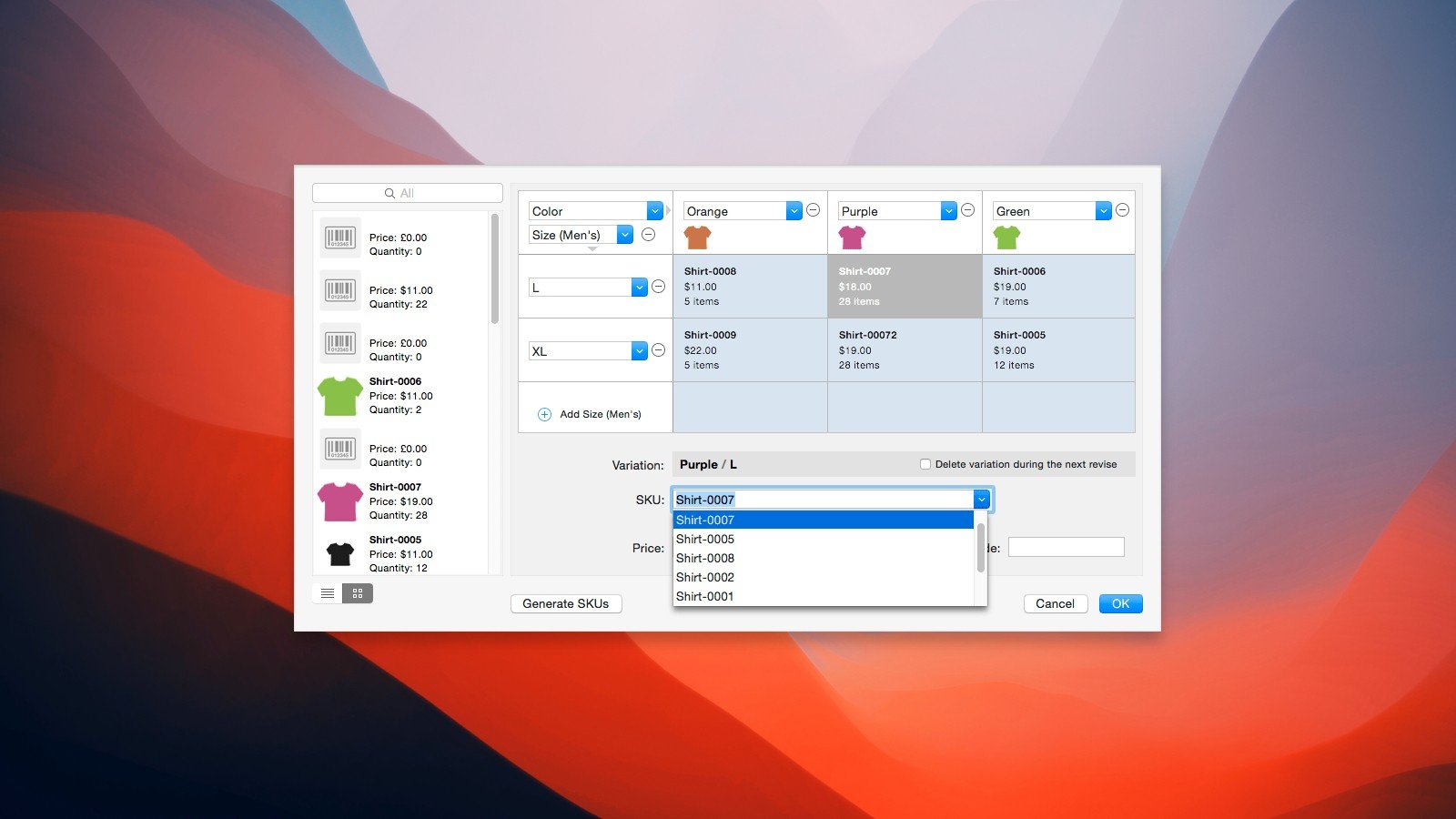Choose Shirt-0005 from SKU list
The image size is (1456, 819).
coord(705,539)
